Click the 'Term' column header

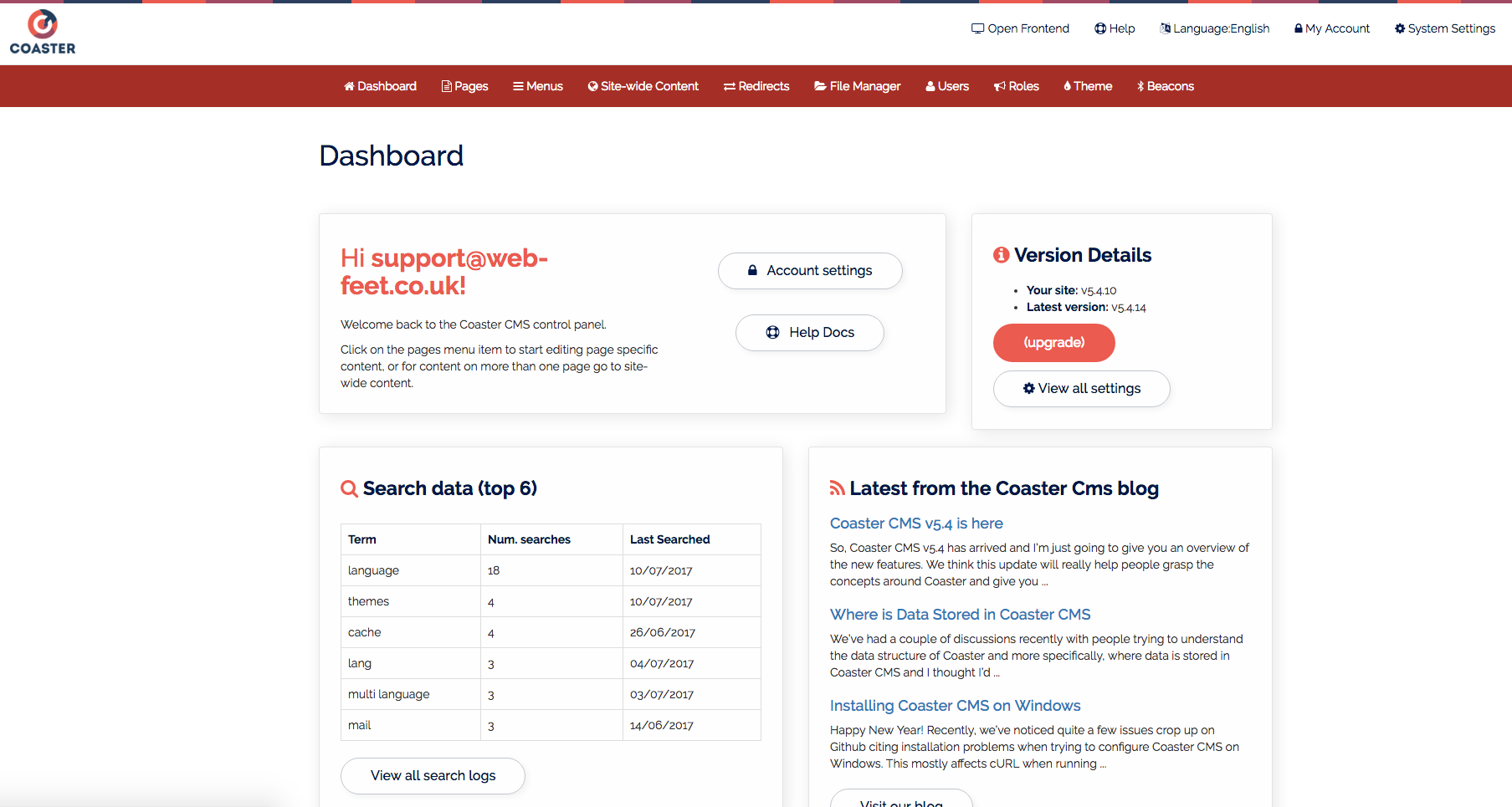point(411,539)
